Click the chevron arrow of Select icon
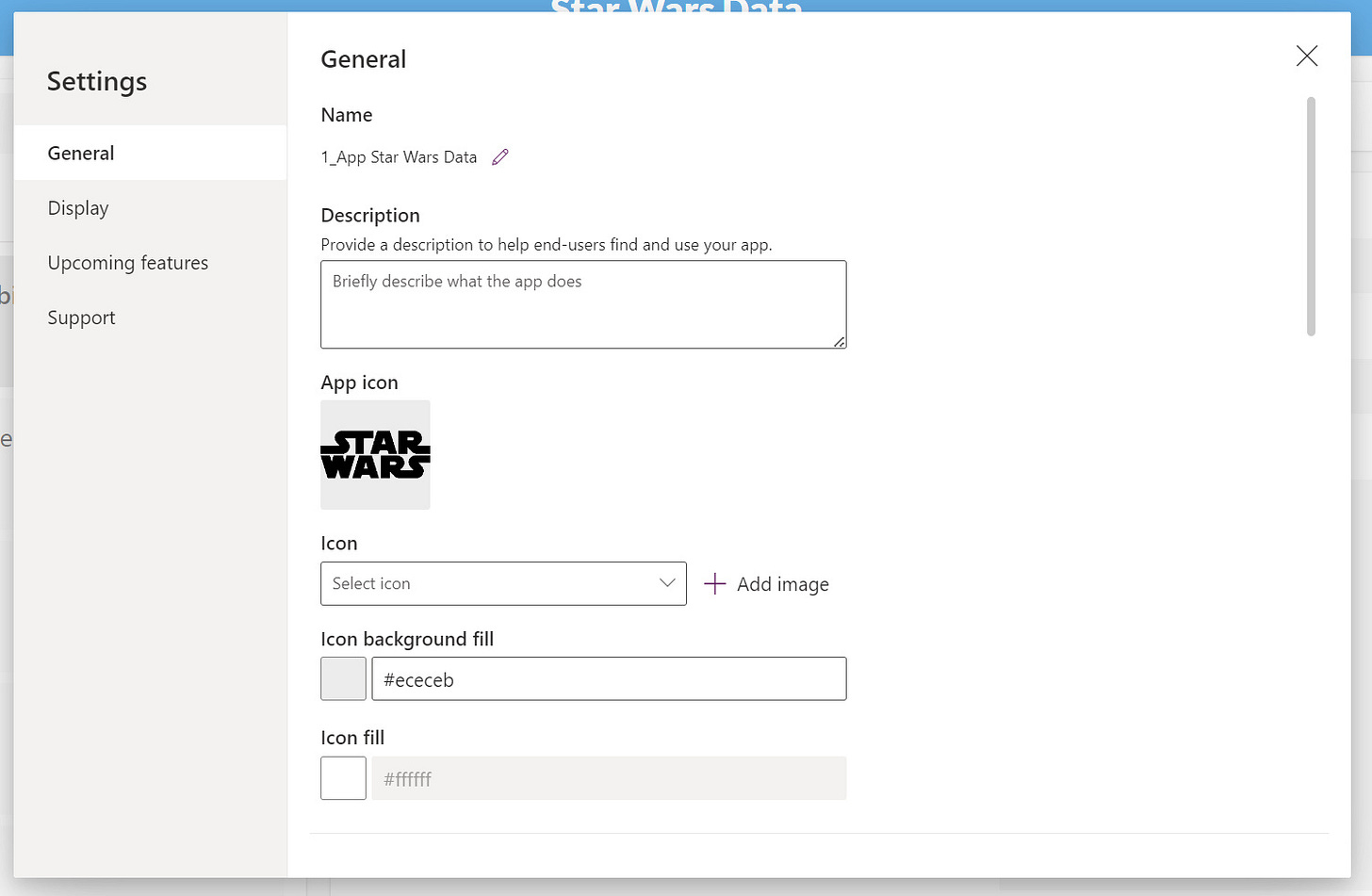The width and height of the screenshot is (1372, 896). click(667, 583)
